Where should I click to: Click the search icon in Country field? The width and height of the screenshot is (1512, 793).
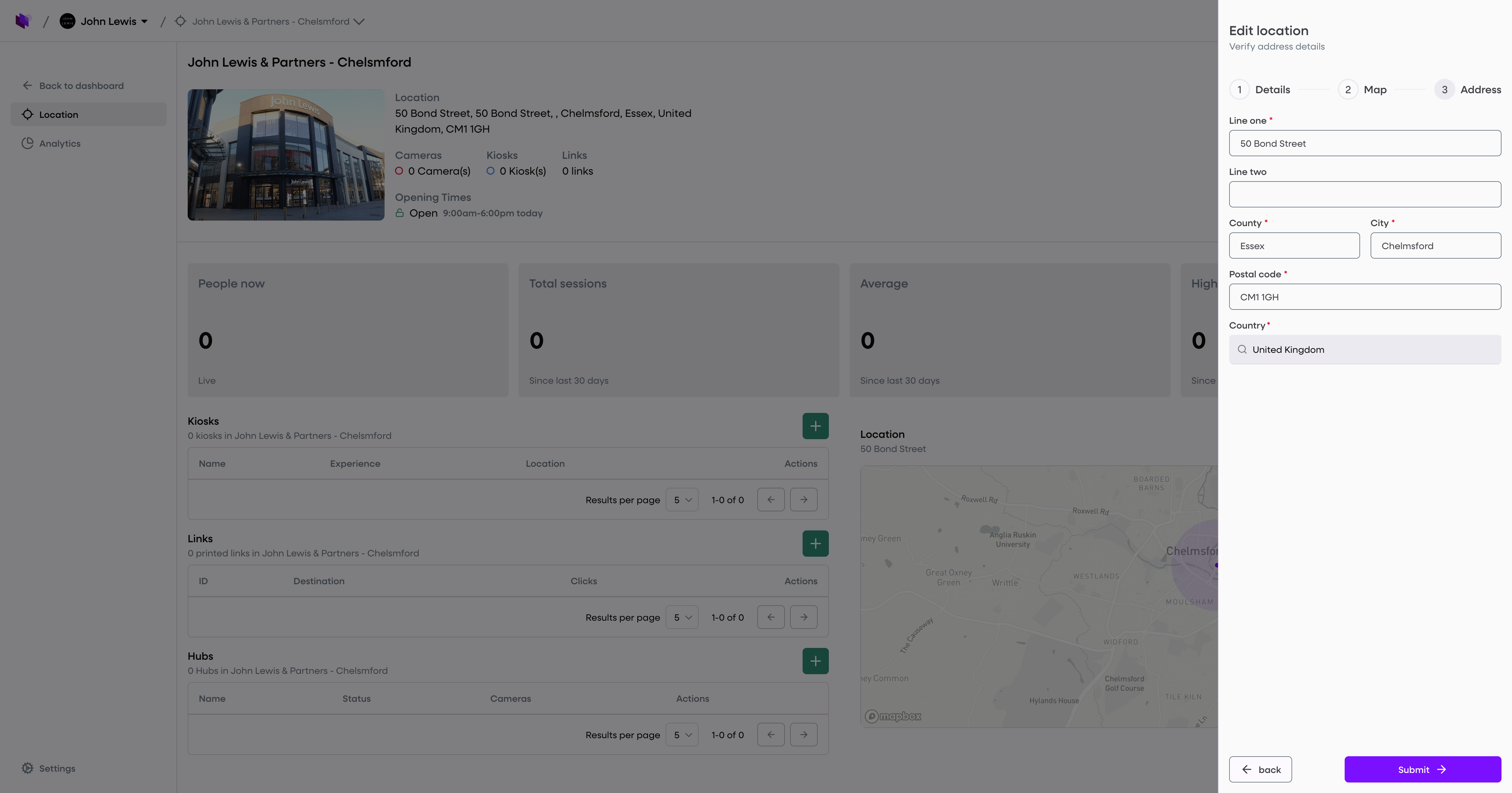1242,349
